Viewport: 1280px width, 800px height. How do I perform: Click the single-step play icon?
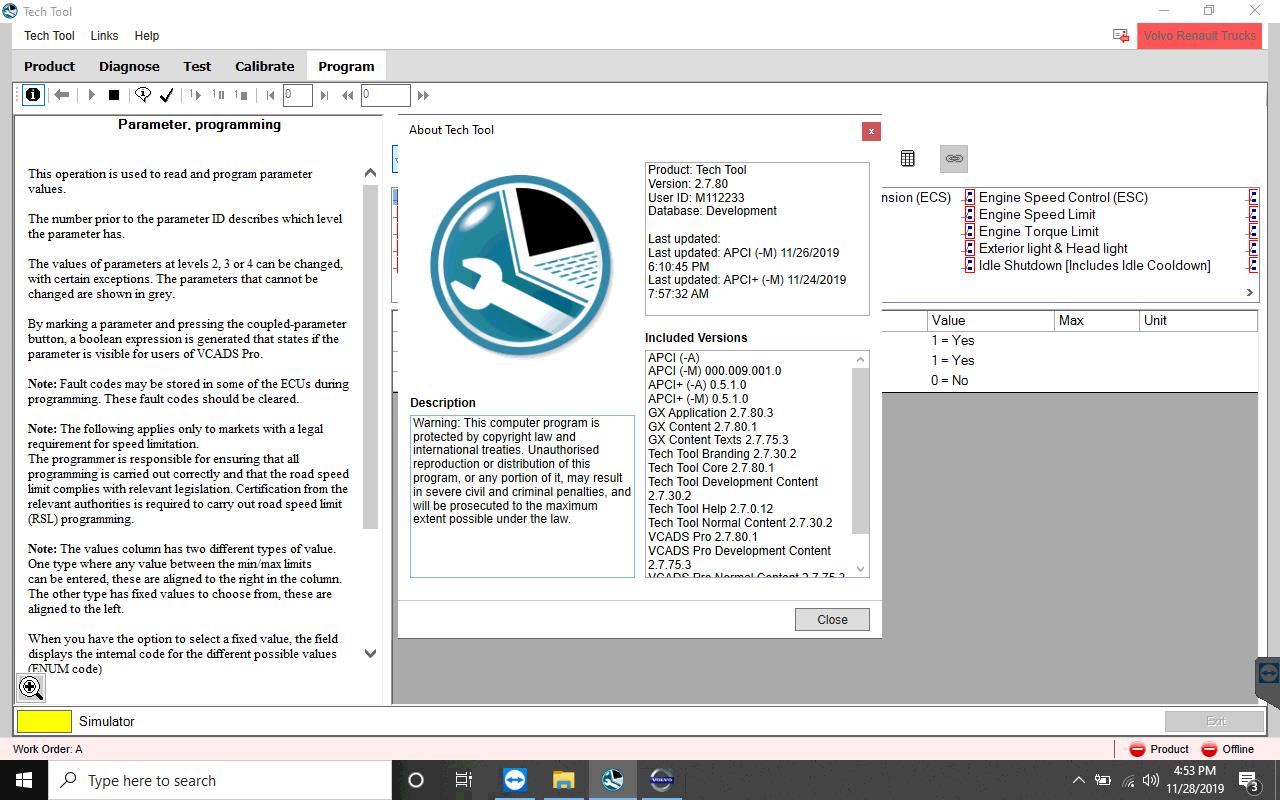[x=195, y=95]
